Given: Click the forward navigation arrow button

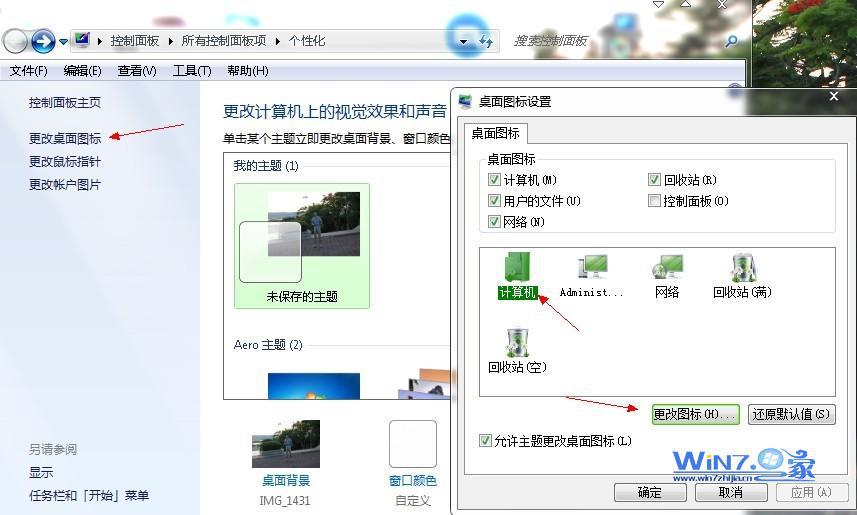Looking at the screenshot, I should click(43, 41).
